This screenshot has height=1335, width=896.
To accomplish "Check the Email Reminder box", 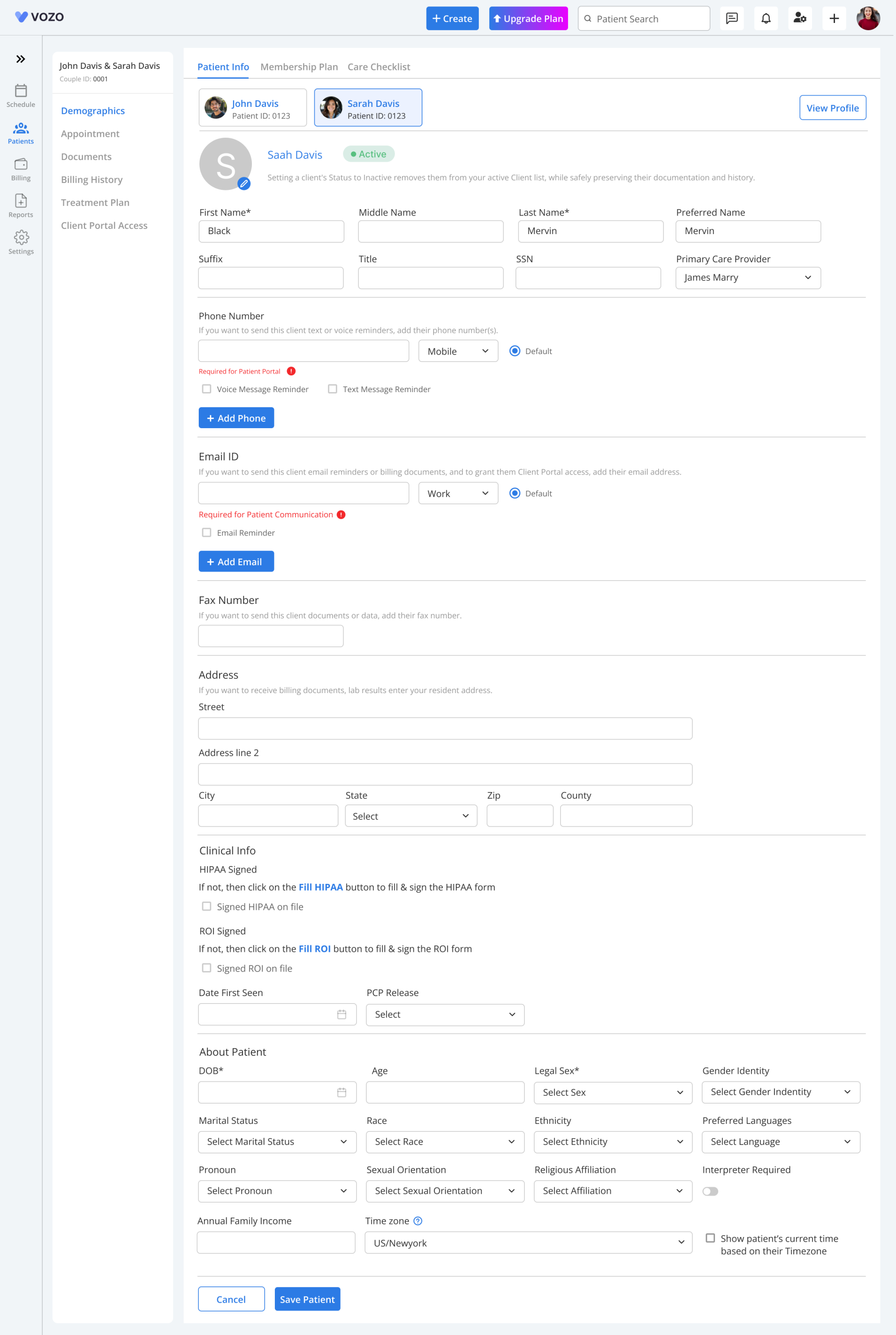I will pyautogui.click(x=207, y=532).
